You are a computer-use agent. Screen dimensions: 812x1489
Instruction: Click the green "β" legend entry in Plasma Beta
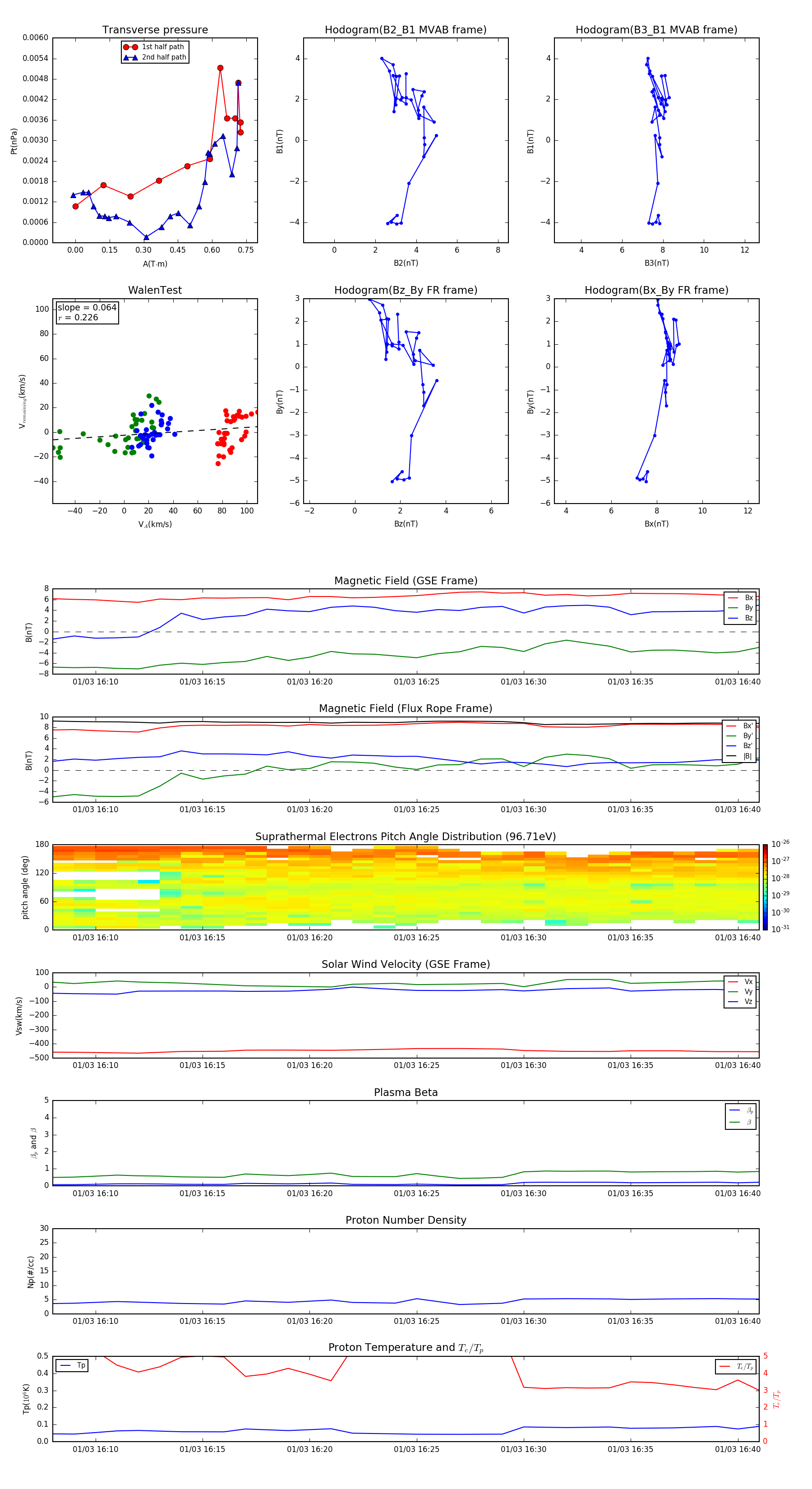coord(741,1123)
